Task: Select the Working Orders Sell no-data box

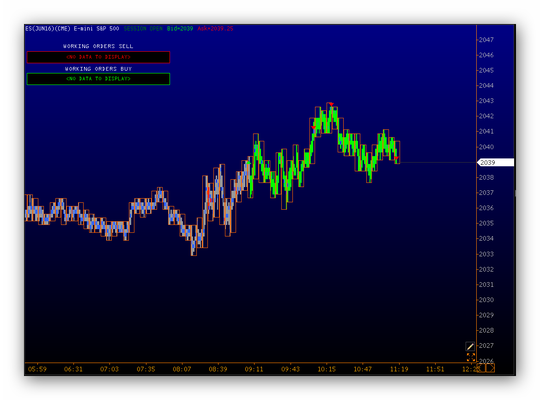Action: tap(98, 57)
